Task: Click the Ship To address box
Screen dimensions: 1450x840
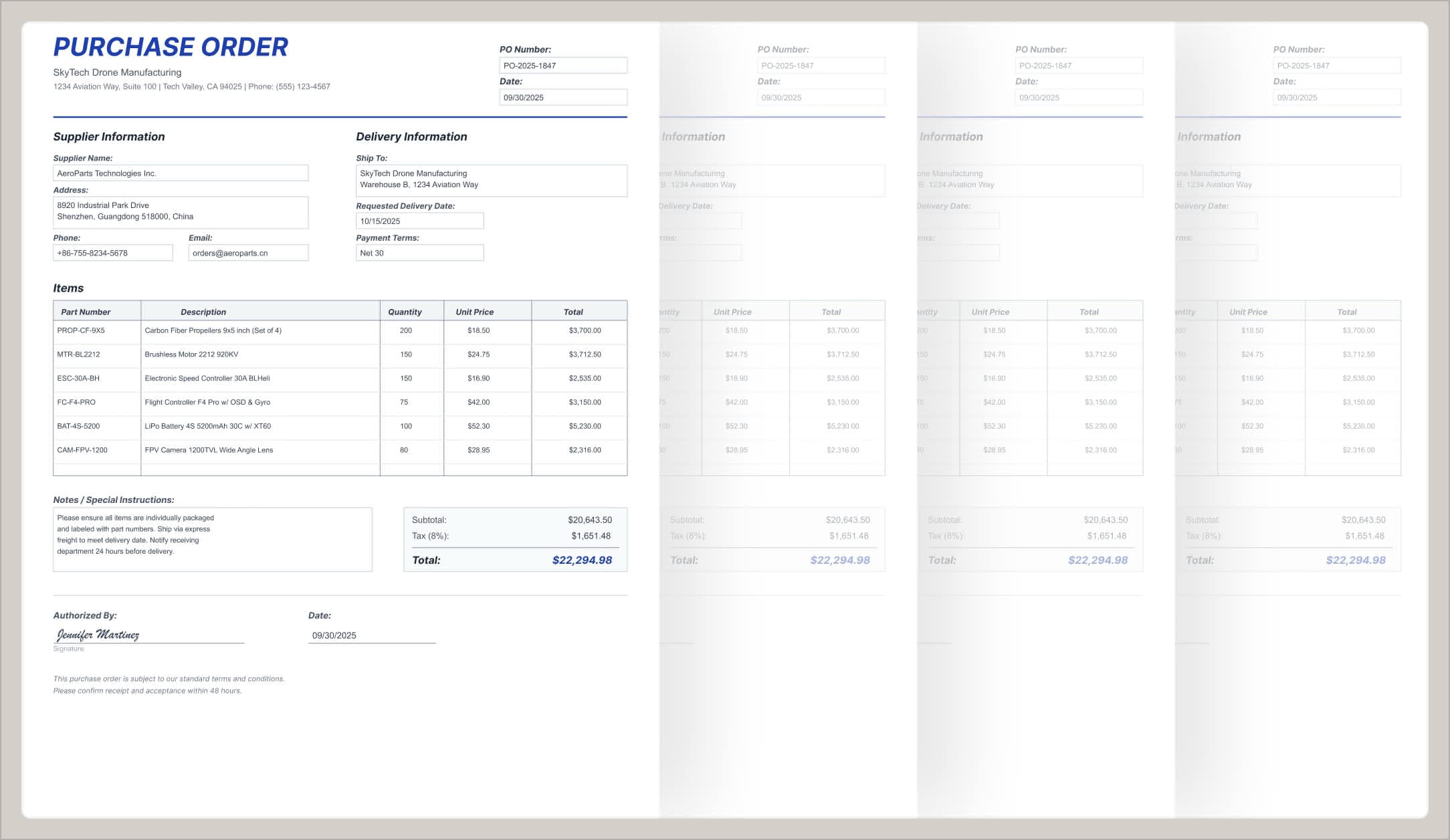Action: point(492,180)
